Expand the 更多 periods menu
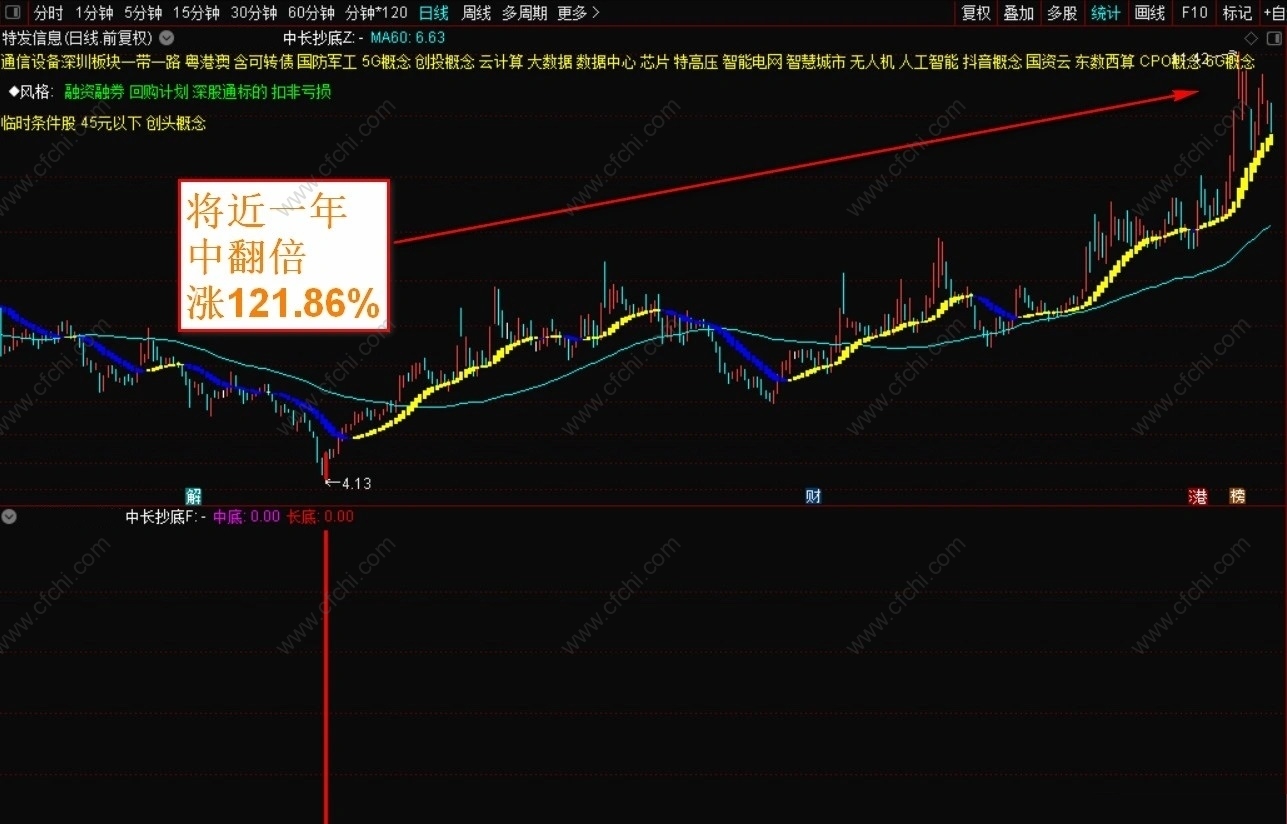Image resolution: width=1287 pixels, height=824 pixels. point(579,13)
